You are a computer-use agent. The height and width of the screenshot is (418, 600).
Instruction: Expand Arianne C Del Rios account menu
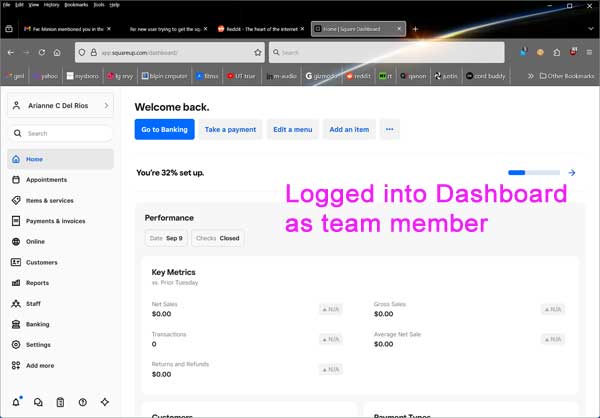[x=60, y=105]
